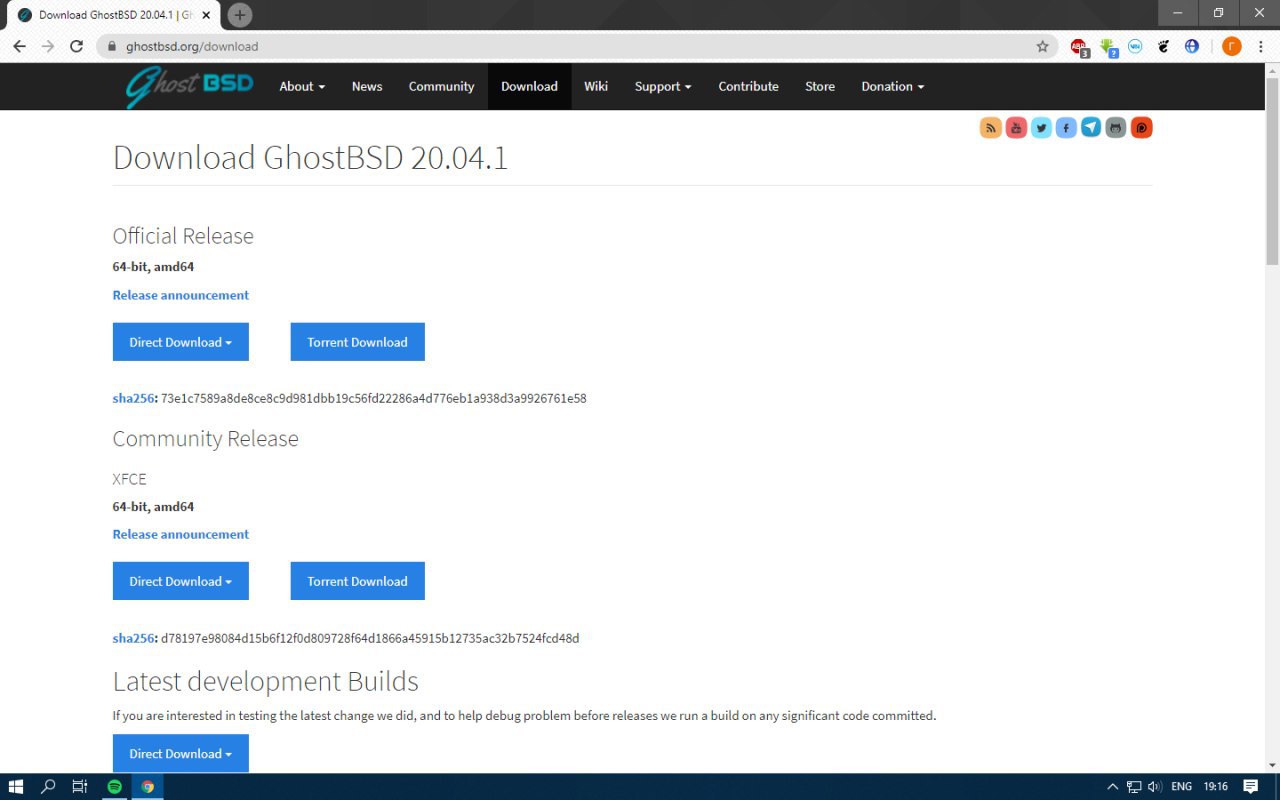The image size is (1280, 800).
Task: Open Windows taskbar search
Action: click(x=48, y=787)
